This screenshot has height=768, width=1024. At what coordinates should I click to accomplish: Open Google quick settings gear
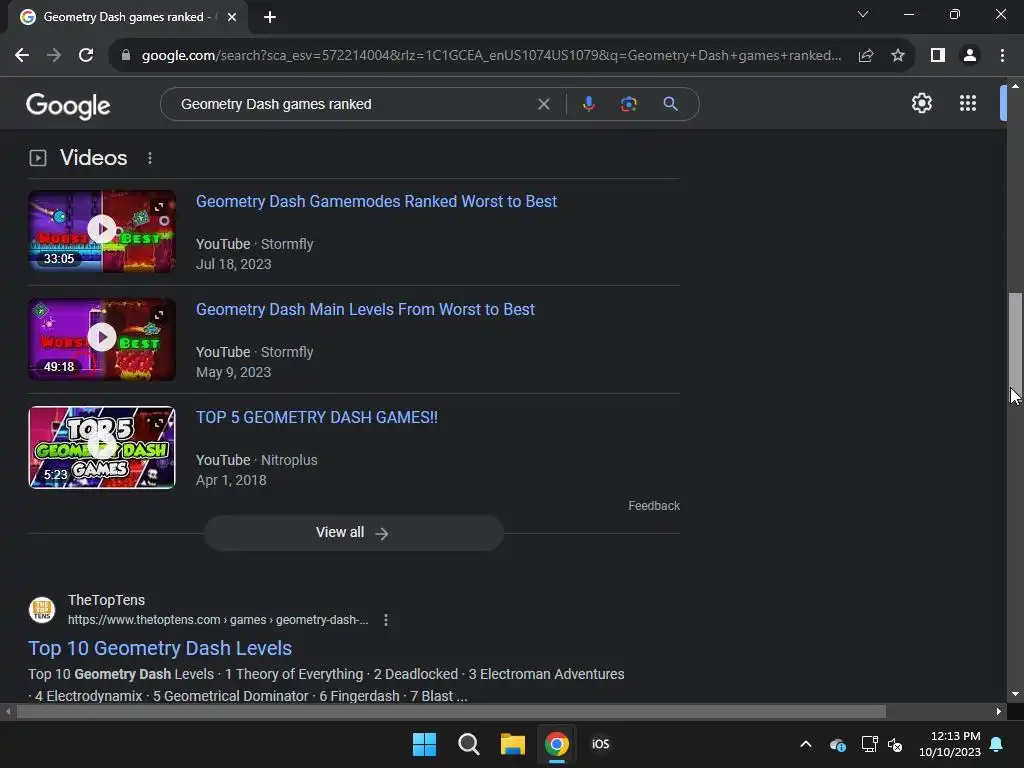[921, 103]
